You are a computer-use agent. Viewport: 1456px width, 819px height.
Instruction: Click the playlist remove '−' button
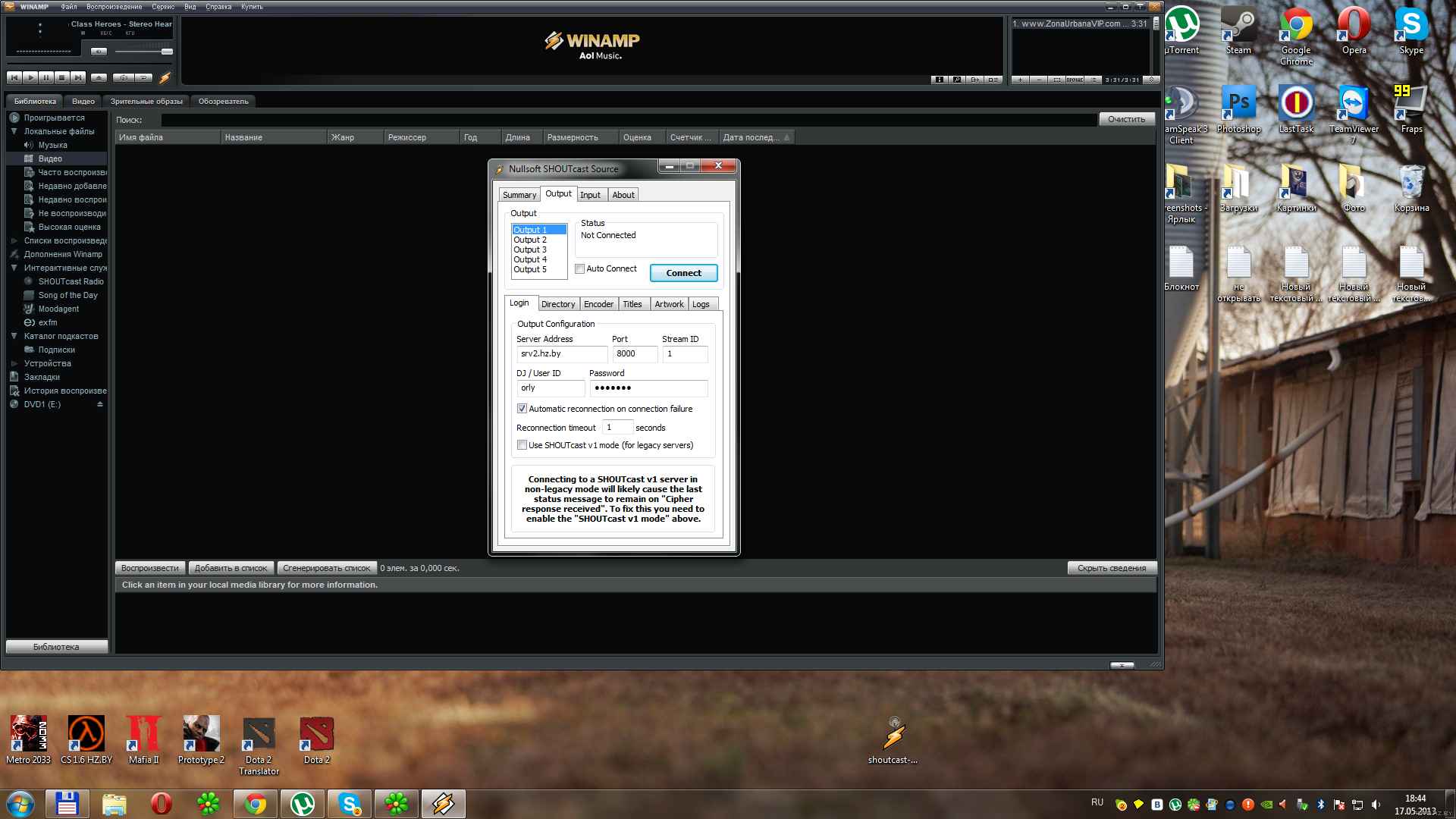point(1039,80)
